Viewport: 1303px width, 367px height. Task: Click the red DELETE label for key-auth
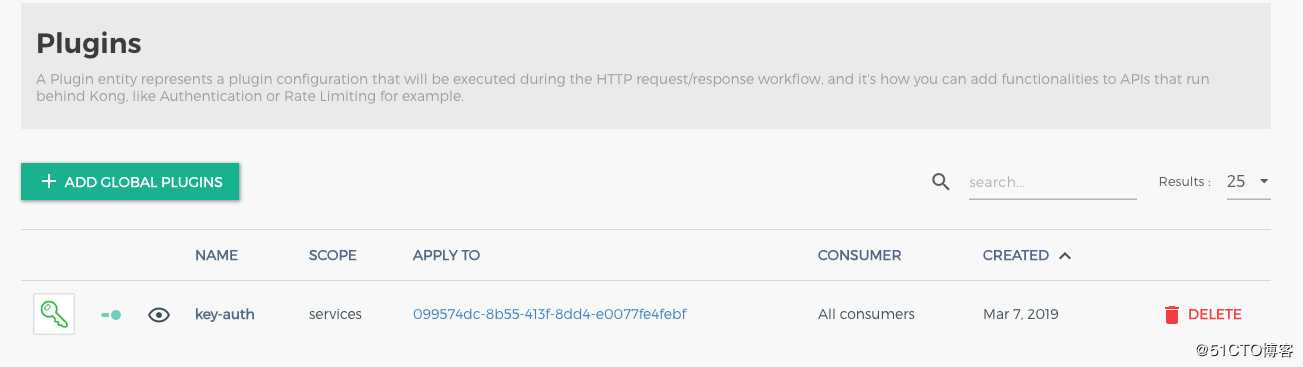click(x=1214, y=314)
